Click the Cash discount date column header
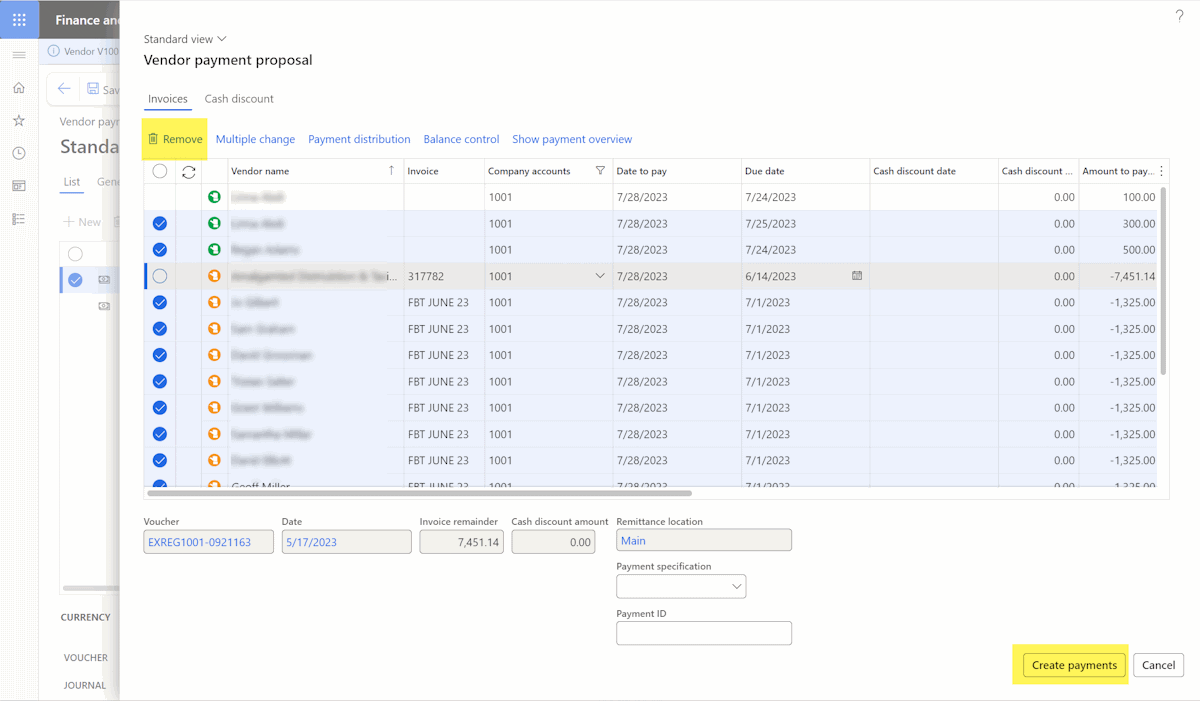1200x701 pixels. coord(933,171)
